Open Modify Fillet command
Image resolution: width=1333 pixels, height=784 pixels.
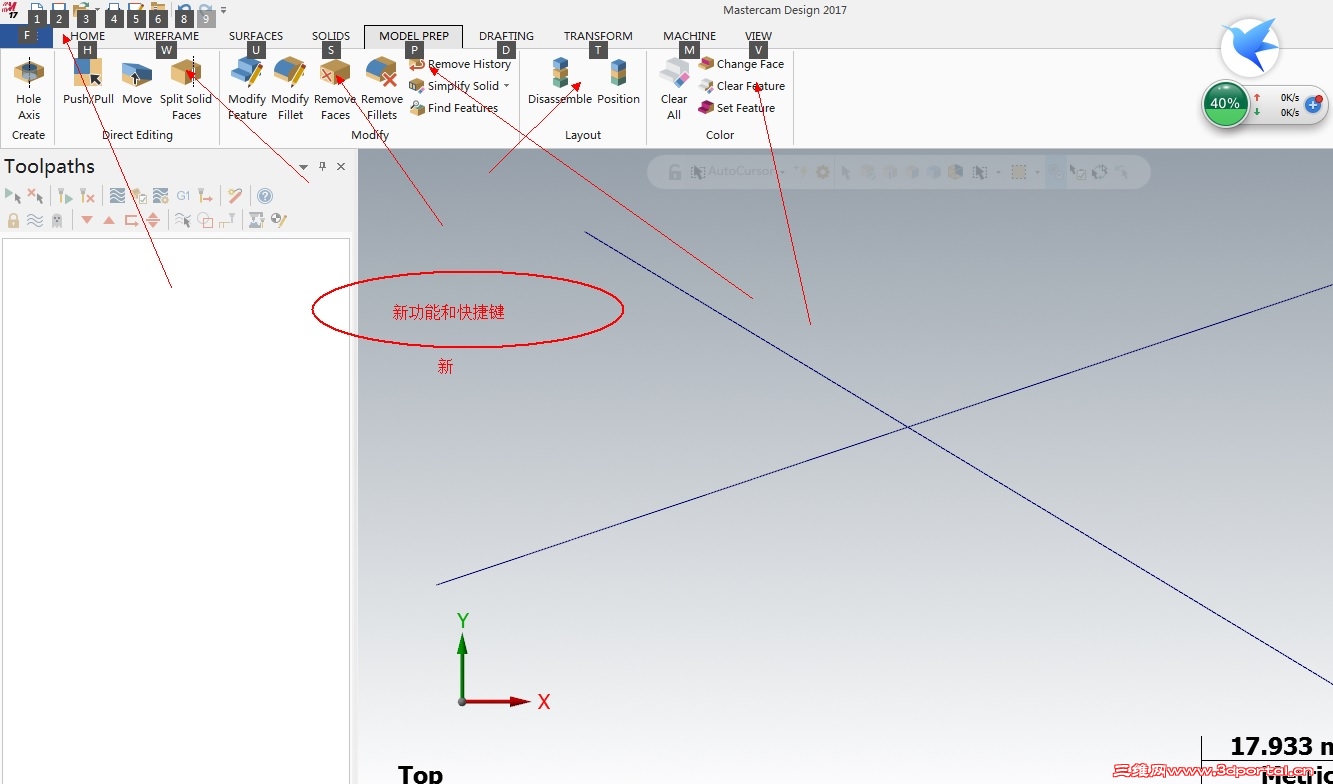coord(290,90)
